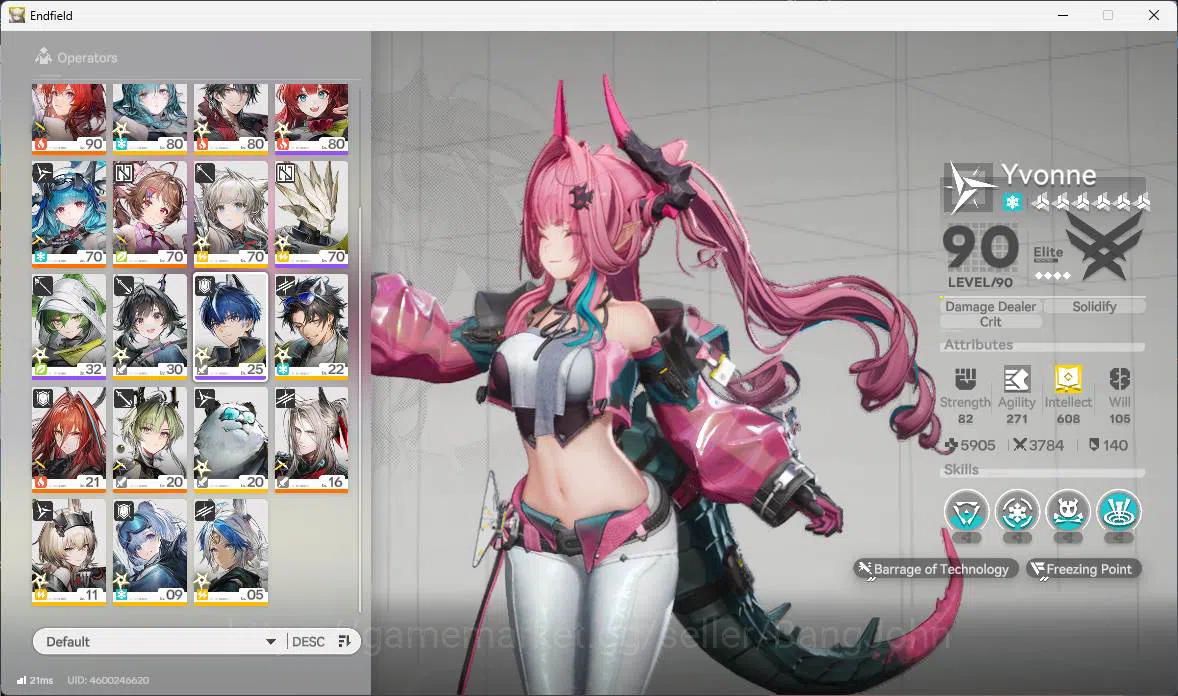This screenshot has height=696, width=1178.
Task: Click the Endfield window title icon
Action: [x=17, y=15]
